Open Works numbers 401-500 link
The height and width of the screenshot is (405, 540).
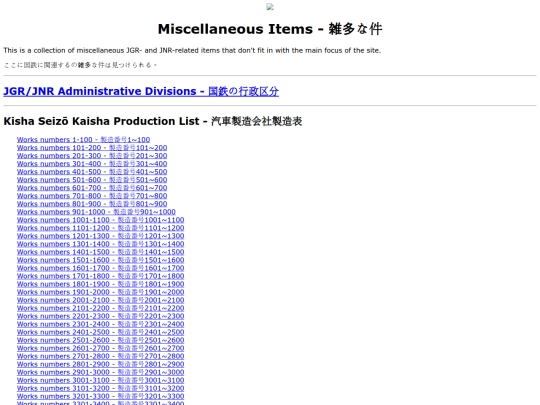tap(92, 172)
